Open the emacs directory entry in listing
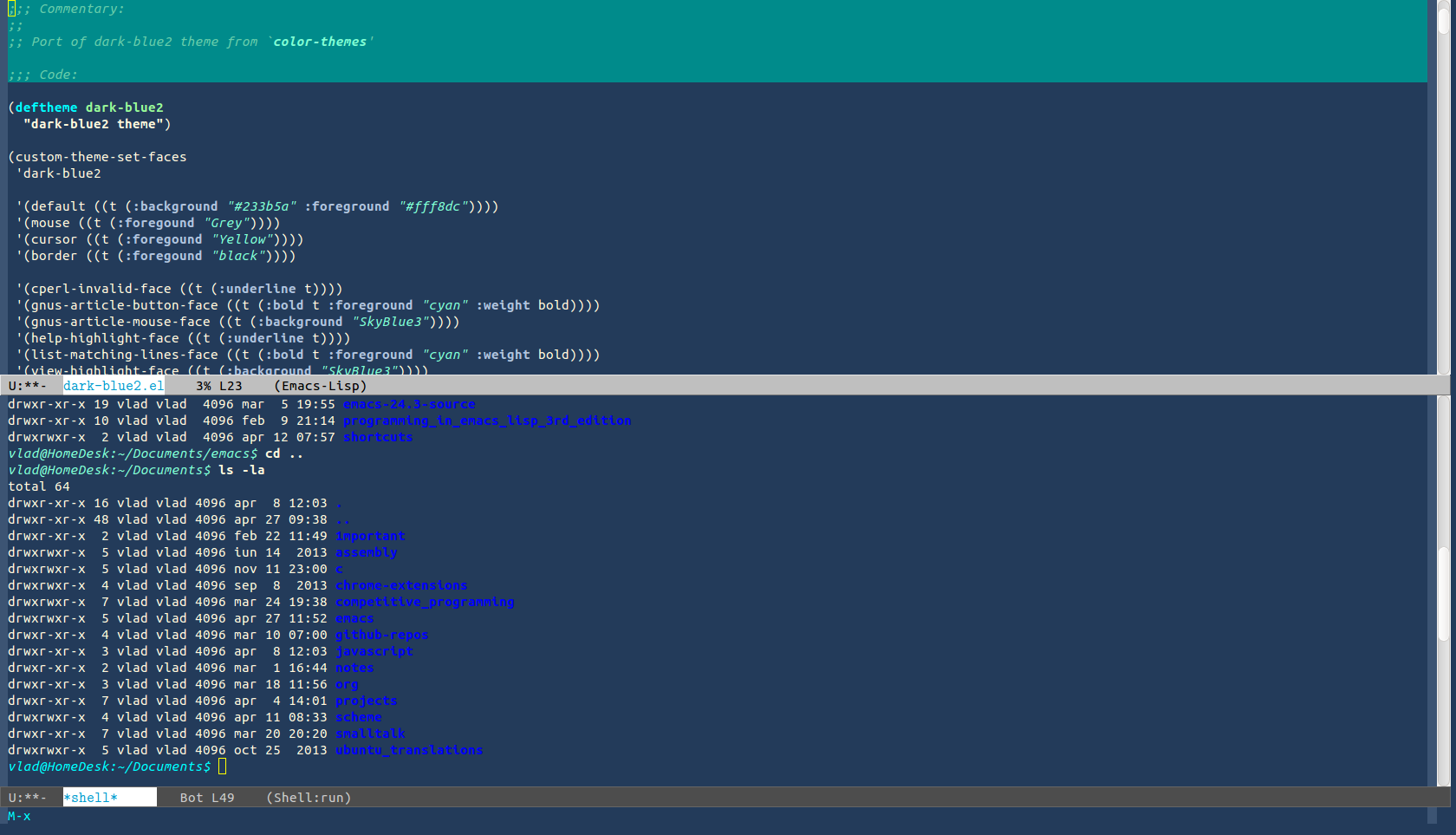The height and width of the screenshot is (835, 1456). pyautogui.click(x=354, y=618)
